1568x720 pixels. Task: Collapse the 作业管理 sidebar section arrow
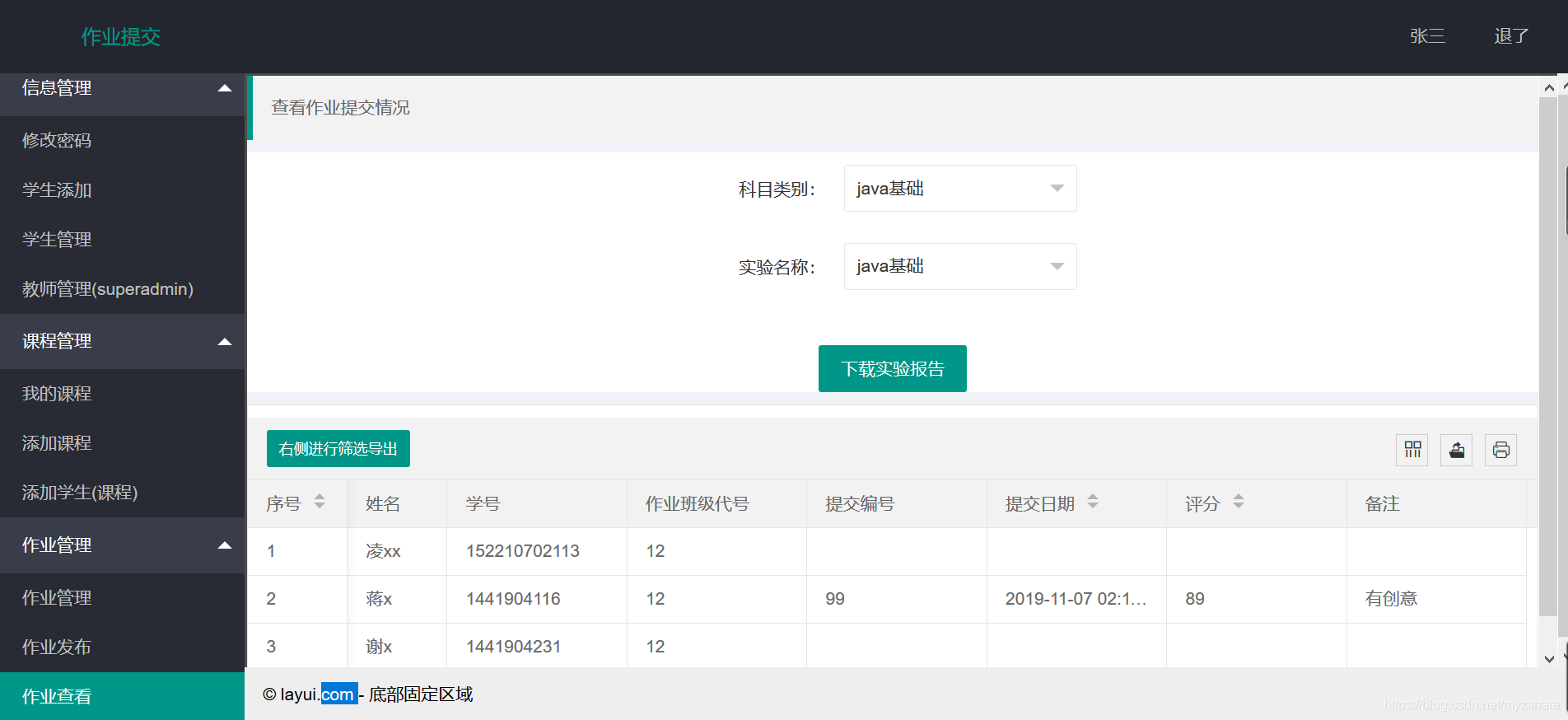click(224, 545)
